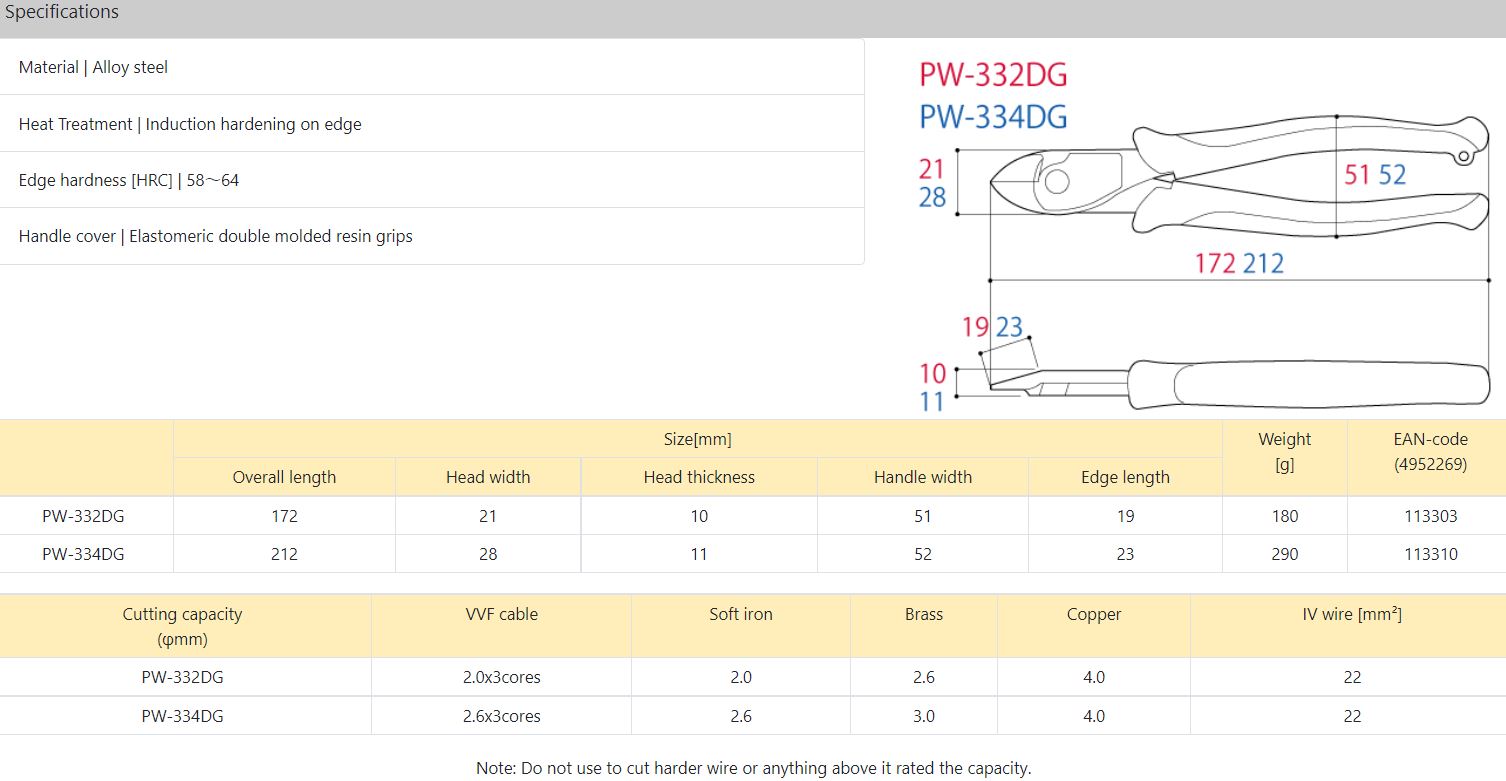Viewport: 1506px width, 781px height.
Task: Click the Edge length column header
Action: (x=1125, y=477)
